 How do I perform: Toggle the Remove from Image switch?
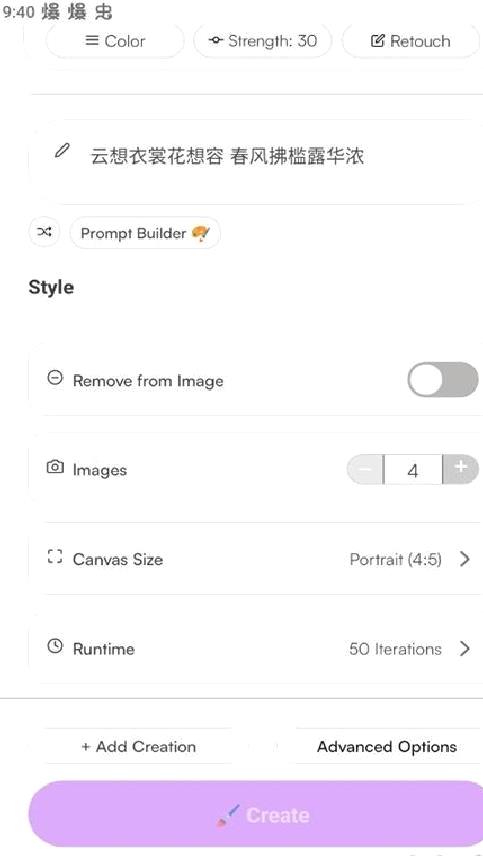click(443, 379)
